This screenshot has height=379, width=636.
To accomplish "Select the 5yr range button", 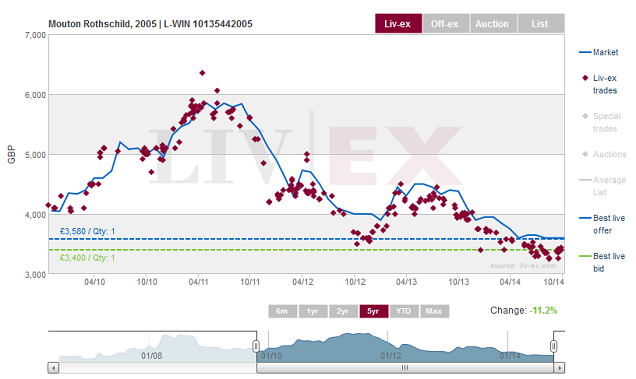I will [x=374, y=311].
